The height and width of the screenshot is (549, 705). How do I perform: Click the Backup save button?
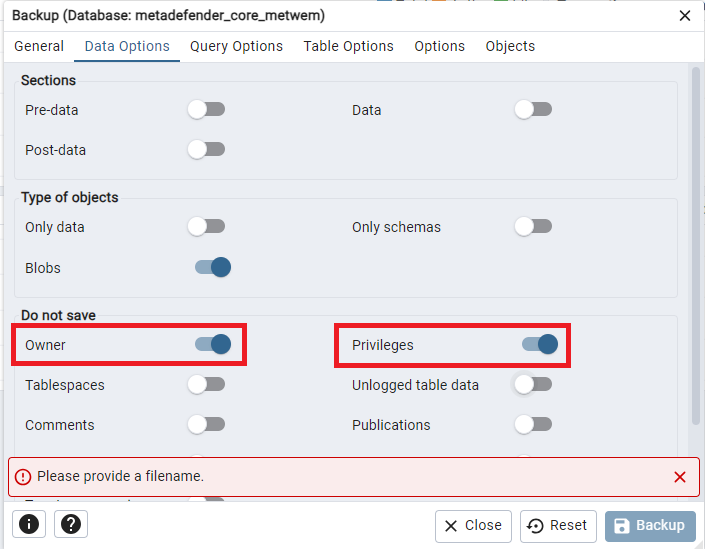pos(650,526)
